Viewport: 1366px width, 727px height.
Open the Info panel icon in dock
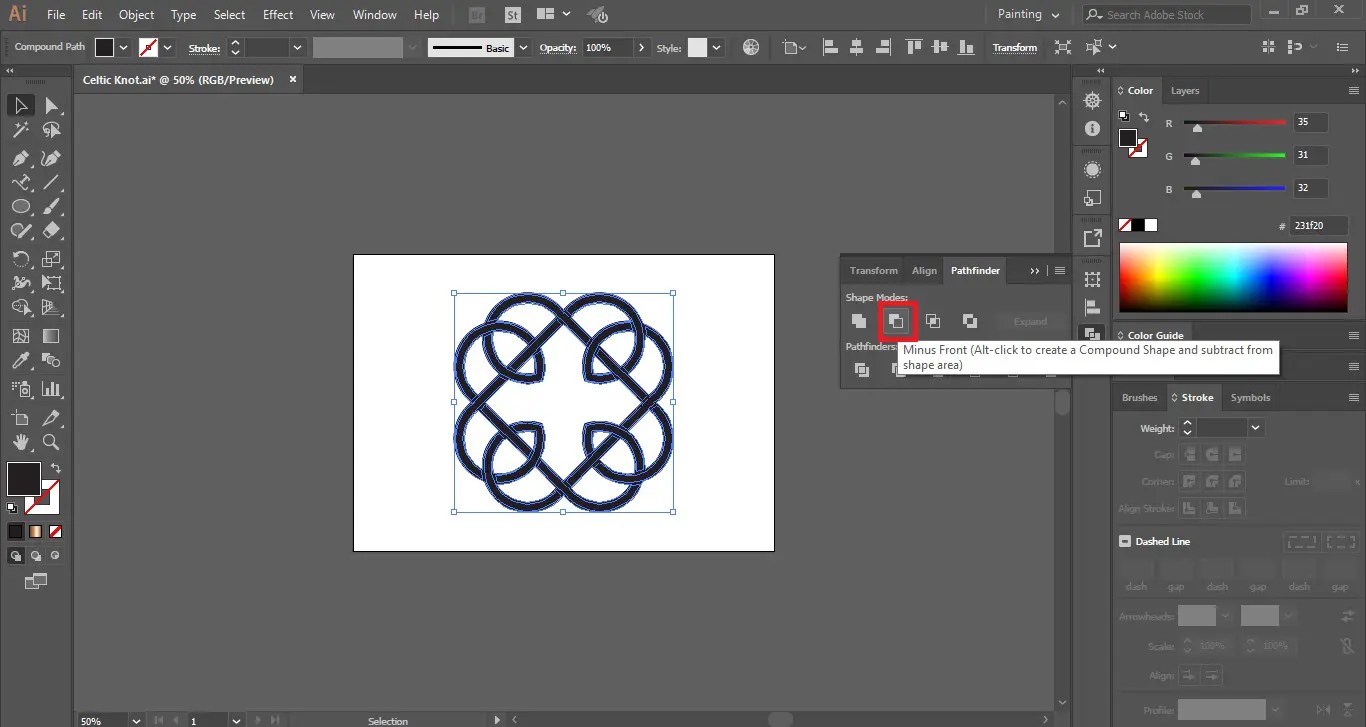coord(1092,129)
